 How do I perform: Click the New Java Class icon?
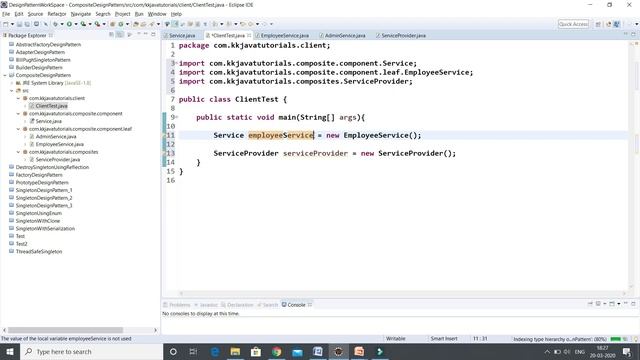pos(121,24)
